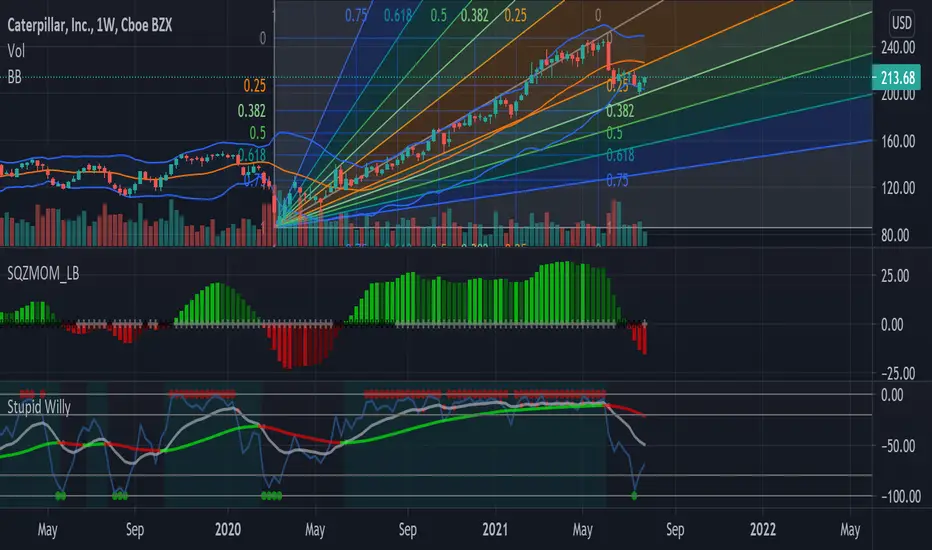Image resolution: width=932 pixels, height=550 pixels.
Task: Click the 2020 label on time axis
Action: pos(228,529)
